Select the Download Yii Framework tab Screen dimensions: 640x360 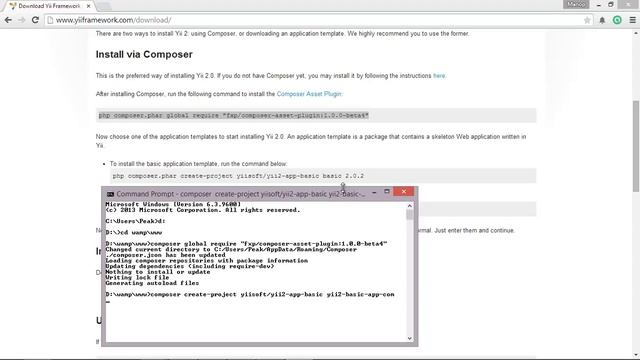(x=49, y=6)
